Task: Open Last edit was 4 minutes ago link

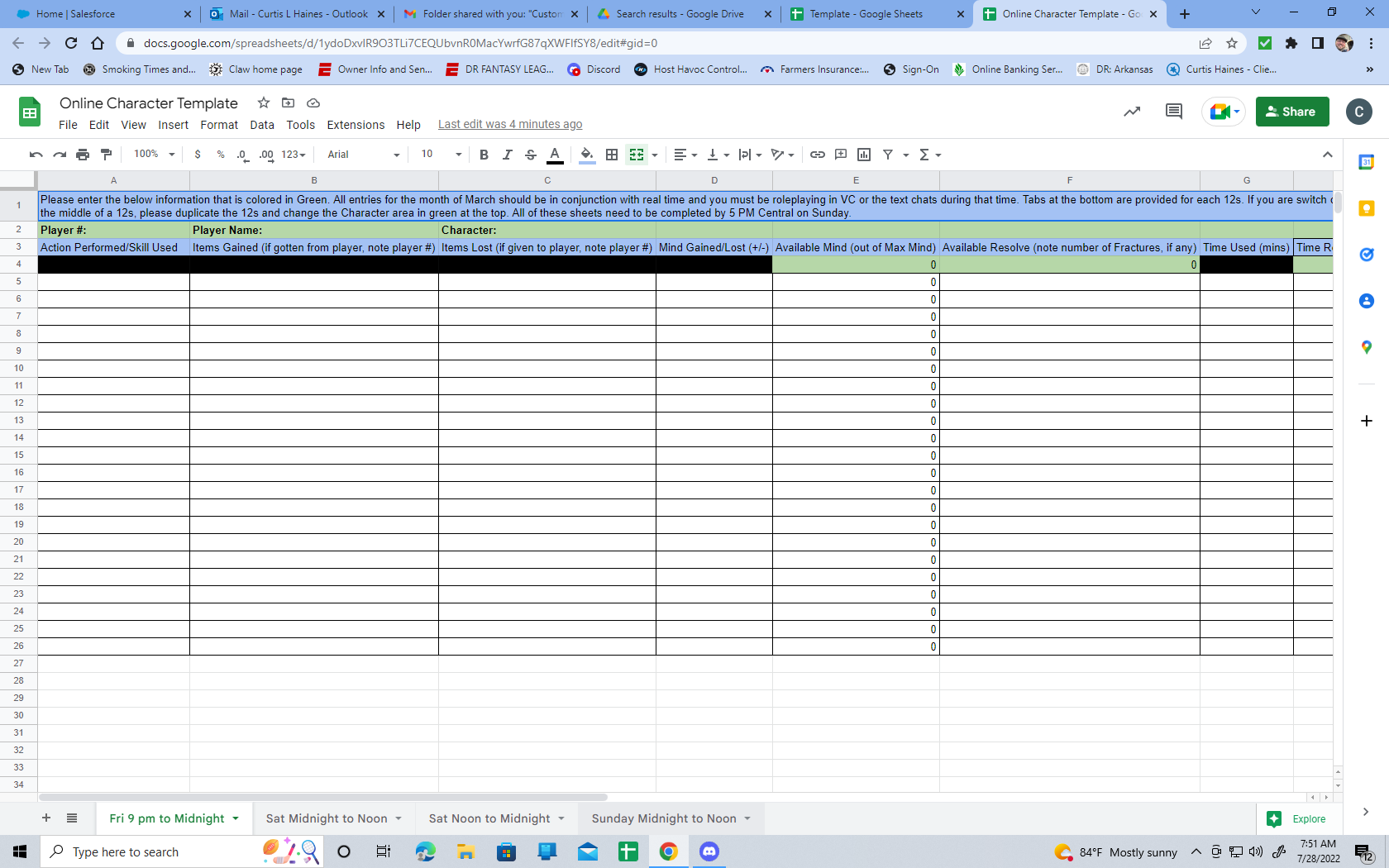Action: (510, 125)
